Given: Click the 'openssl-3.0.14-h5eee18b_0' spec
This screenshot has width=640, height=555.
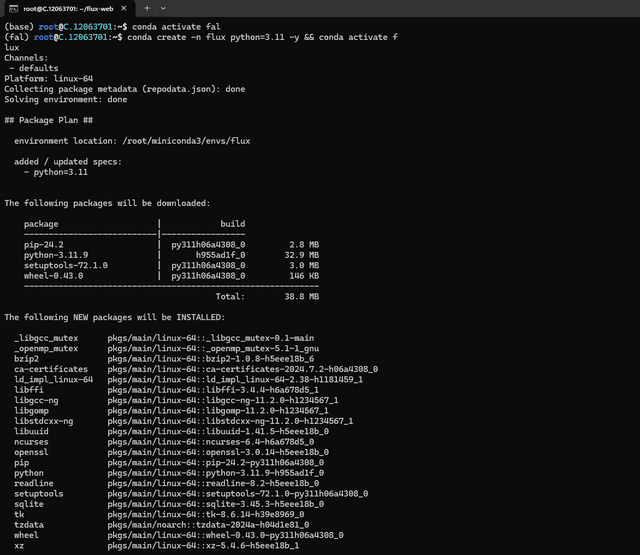Looking at the screenshot, I should (x=267, y=452).
